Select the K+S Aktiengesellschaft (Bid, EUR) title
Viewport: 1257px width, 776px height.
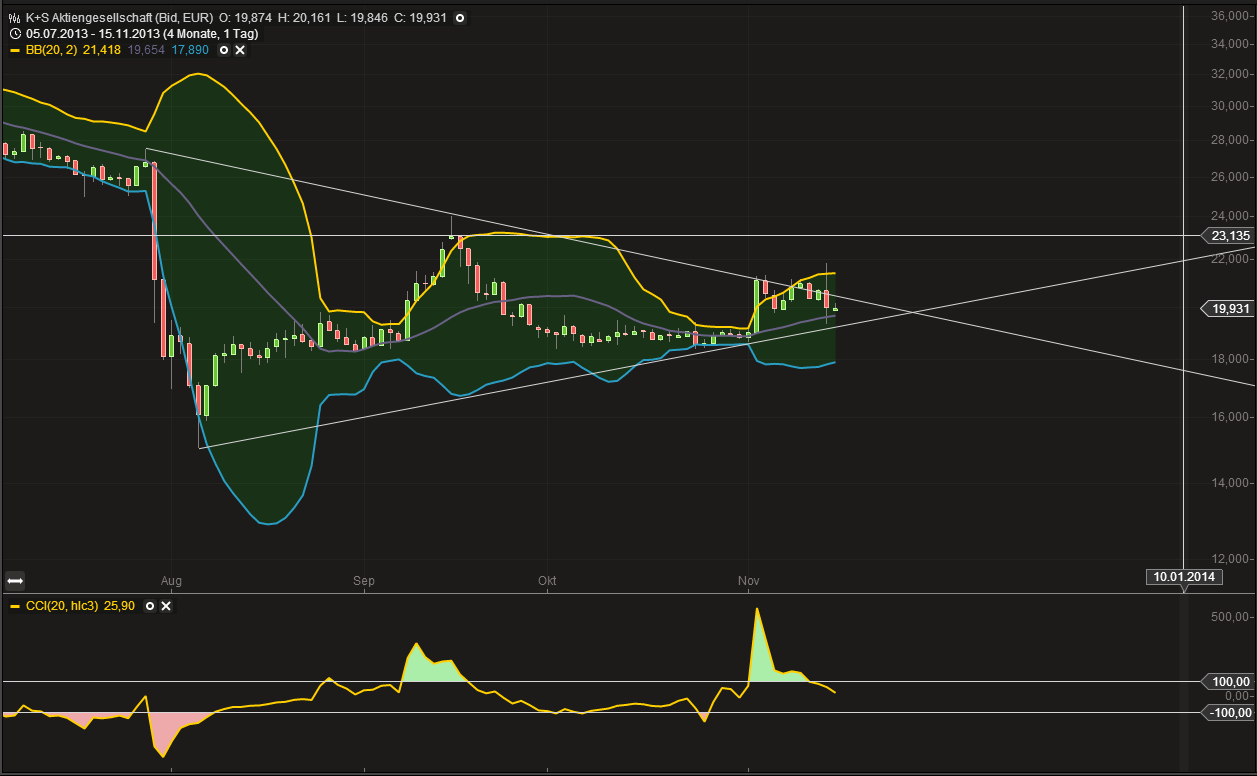(118, 18)
